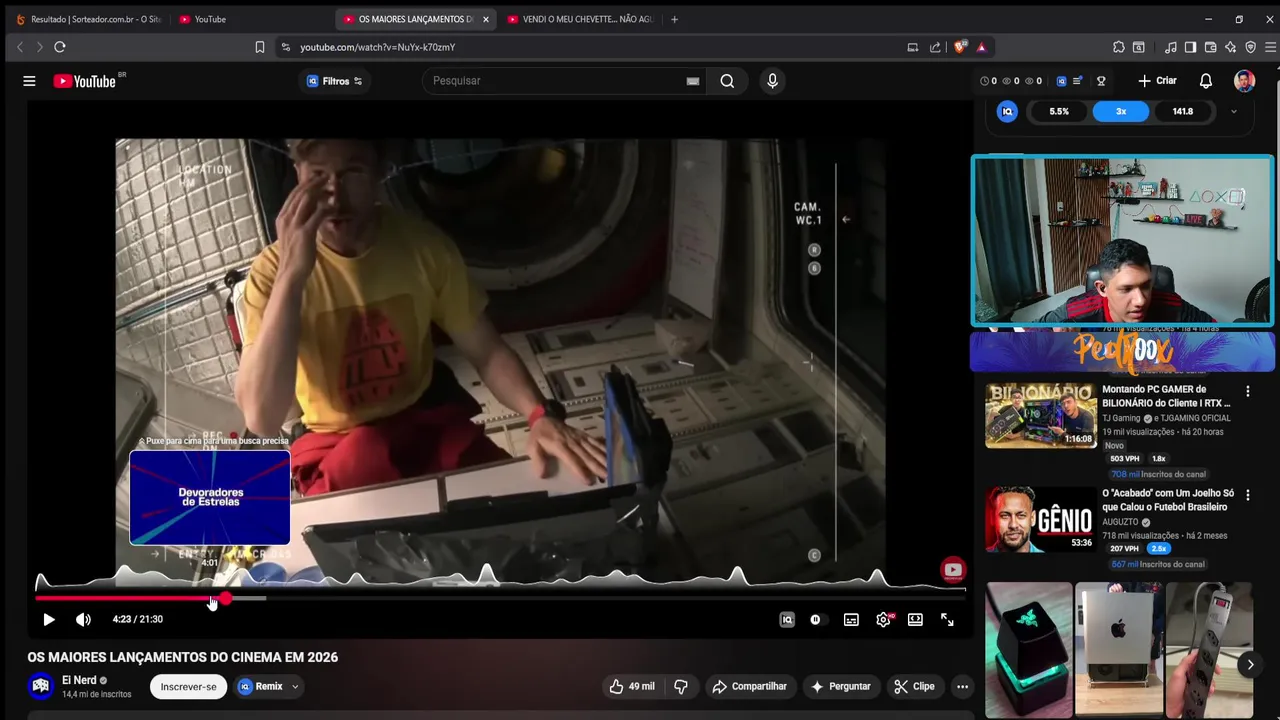Open the on-screen keyboard in search box
The image size is (1280, 720).
pos(693,81)
